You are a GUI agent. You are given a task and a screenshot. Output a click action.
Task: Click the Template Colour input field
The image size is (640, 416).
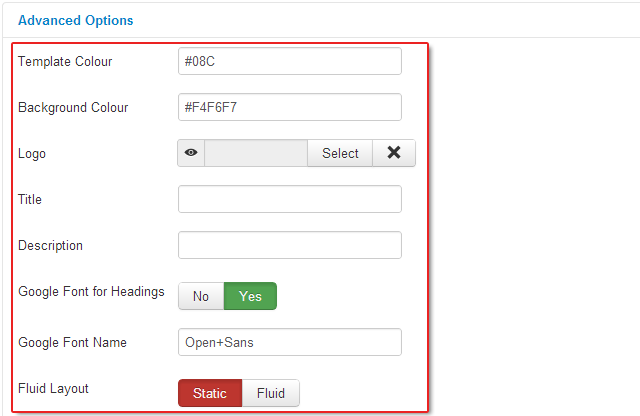[289, 61]
